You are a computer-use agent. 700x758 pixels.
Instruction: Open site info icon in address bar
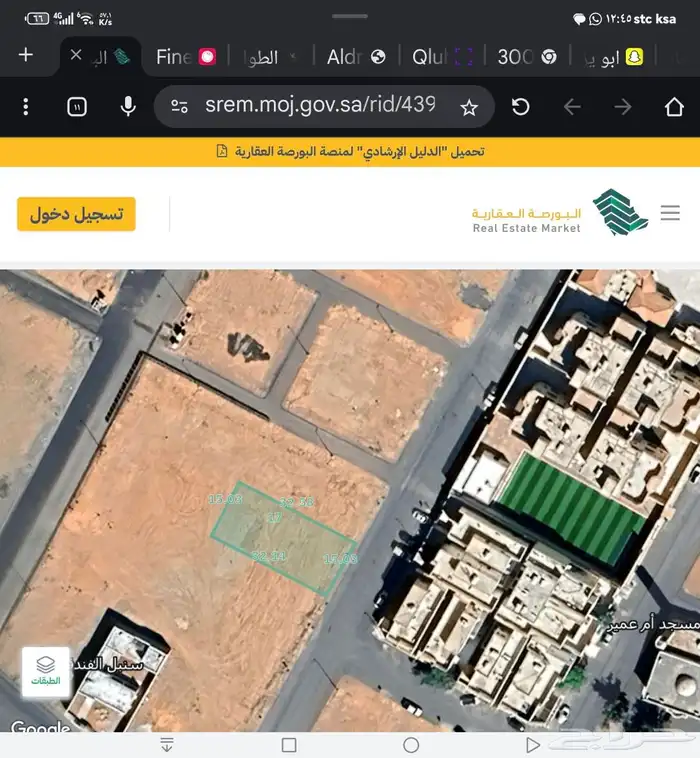point(179,107)
